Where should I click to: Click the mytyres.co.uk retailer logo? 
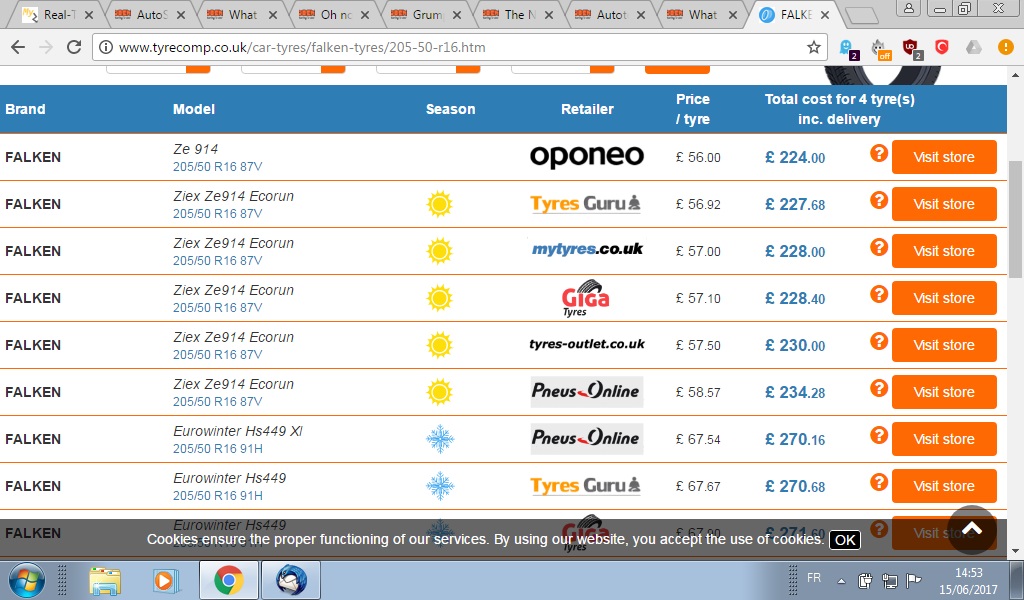(x=587, y=249)
